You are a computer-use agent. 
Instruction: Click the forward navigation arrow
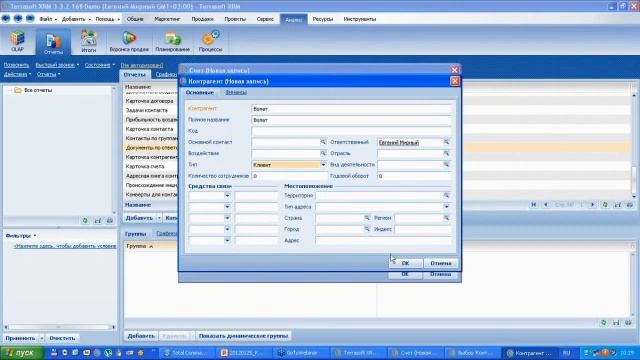pyautogui.click(x=18, y=18)
